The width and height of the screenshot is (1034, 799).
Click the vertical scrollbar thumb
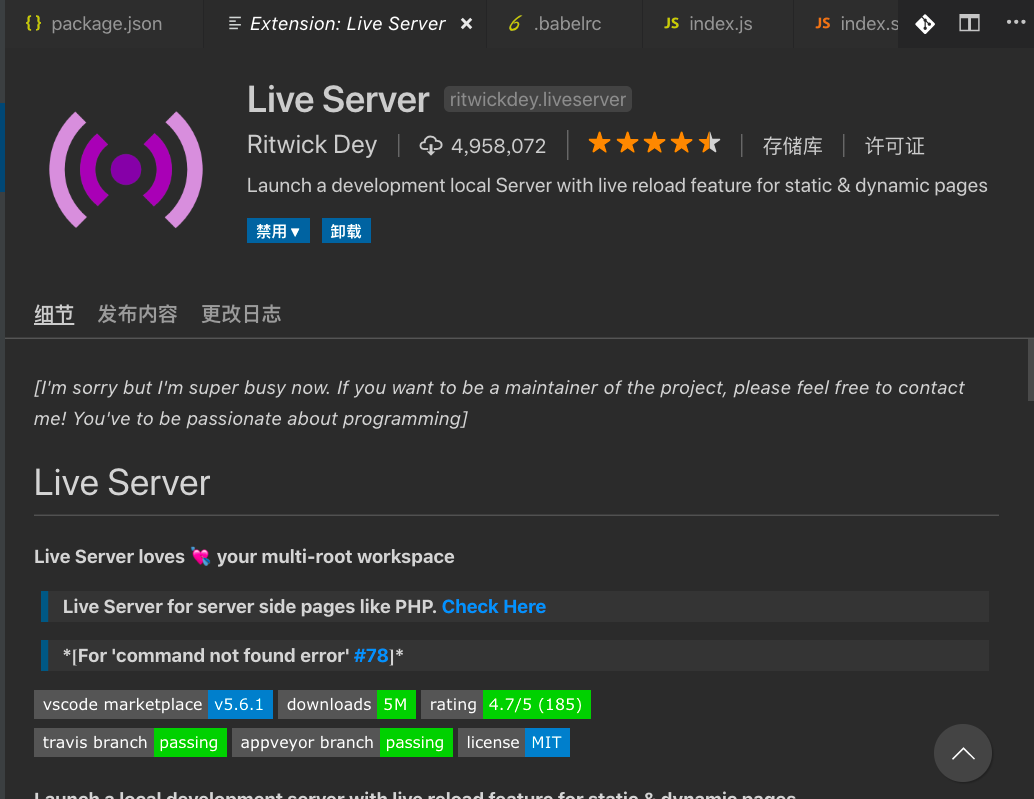(1031, 370)
